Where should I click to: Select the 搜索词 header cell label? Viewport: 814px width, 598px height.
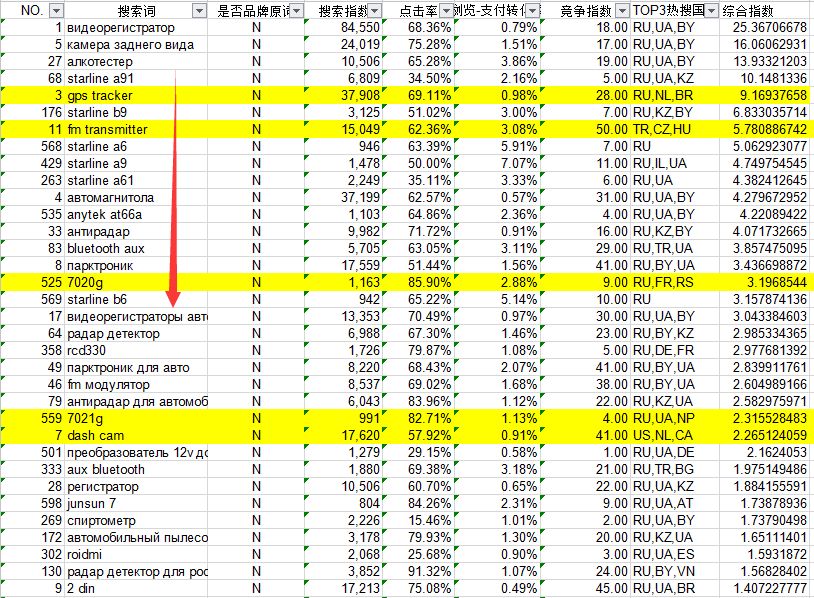tap(137, 11)
